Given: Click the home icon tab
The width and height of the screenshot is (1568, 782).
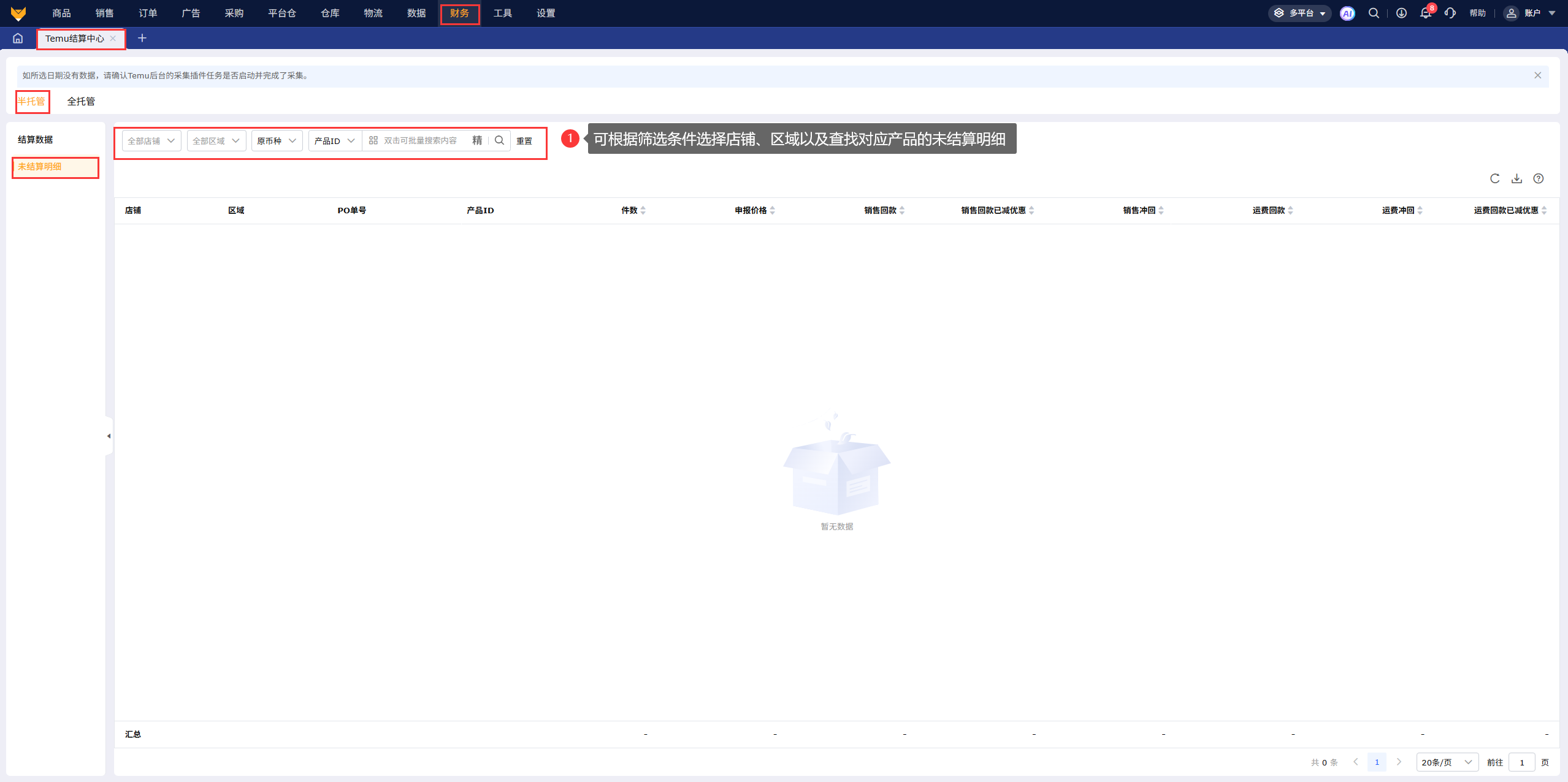Looking at the screenshot, I should (18, 39).
